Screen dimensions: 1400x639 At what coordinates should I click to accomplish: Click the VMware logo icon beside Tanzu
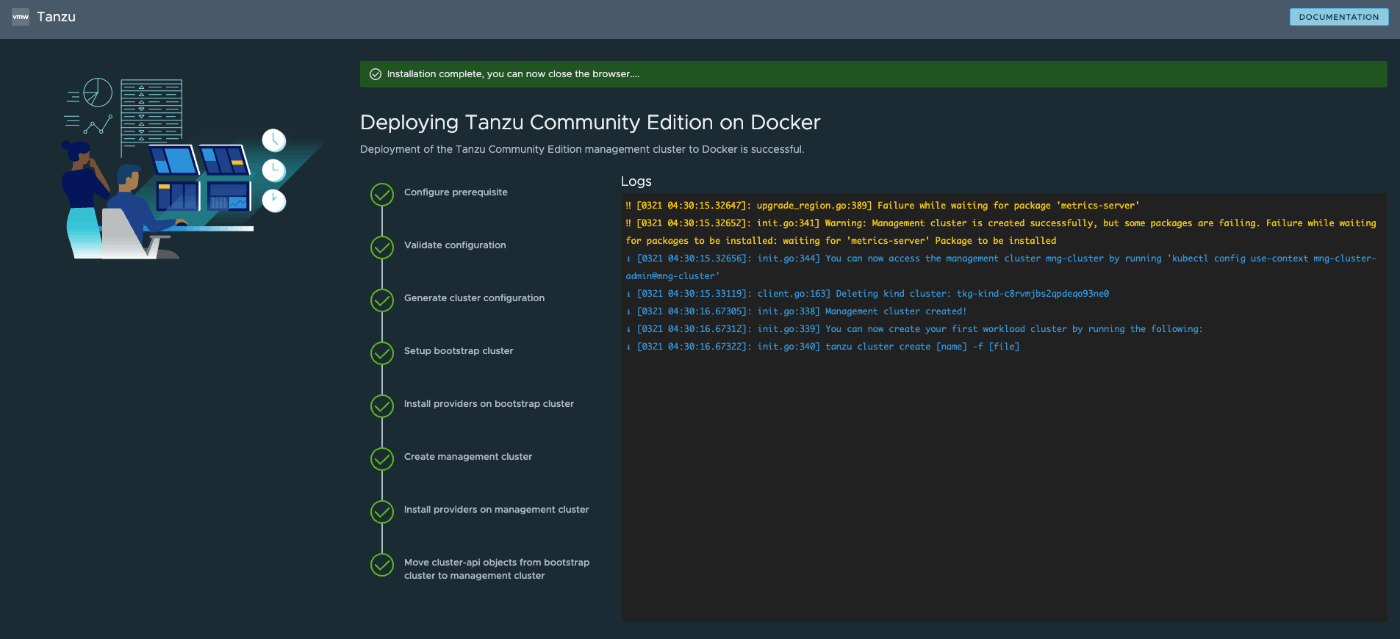point(20,17)
